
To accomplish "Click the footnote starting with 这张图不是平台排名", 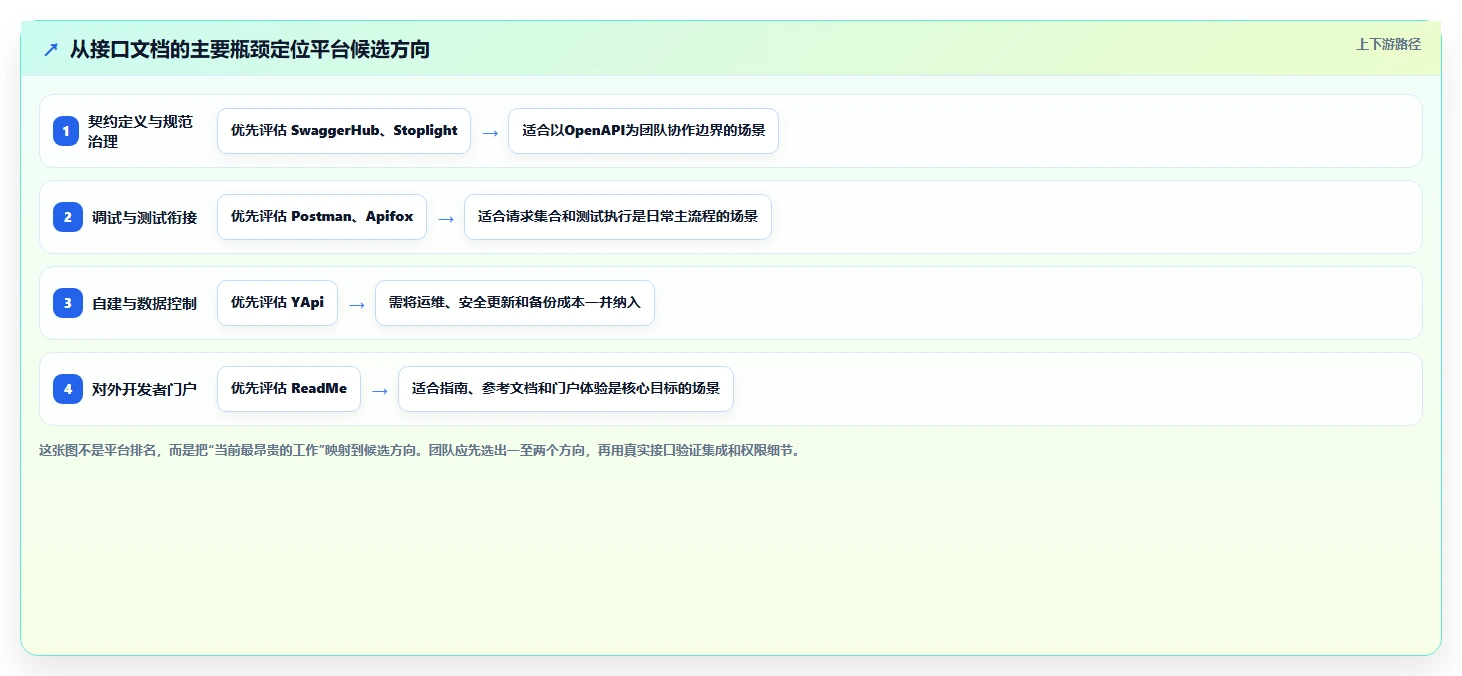I will (x=419, y=451).
